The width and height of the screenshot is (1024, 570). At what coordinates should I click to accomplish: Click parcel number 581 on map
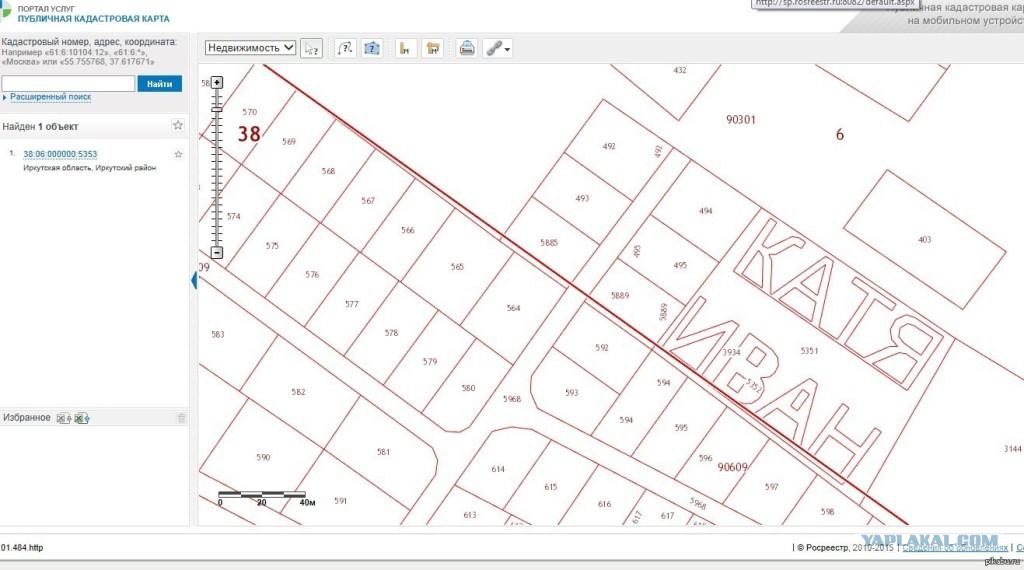click(x=383, y=452)
